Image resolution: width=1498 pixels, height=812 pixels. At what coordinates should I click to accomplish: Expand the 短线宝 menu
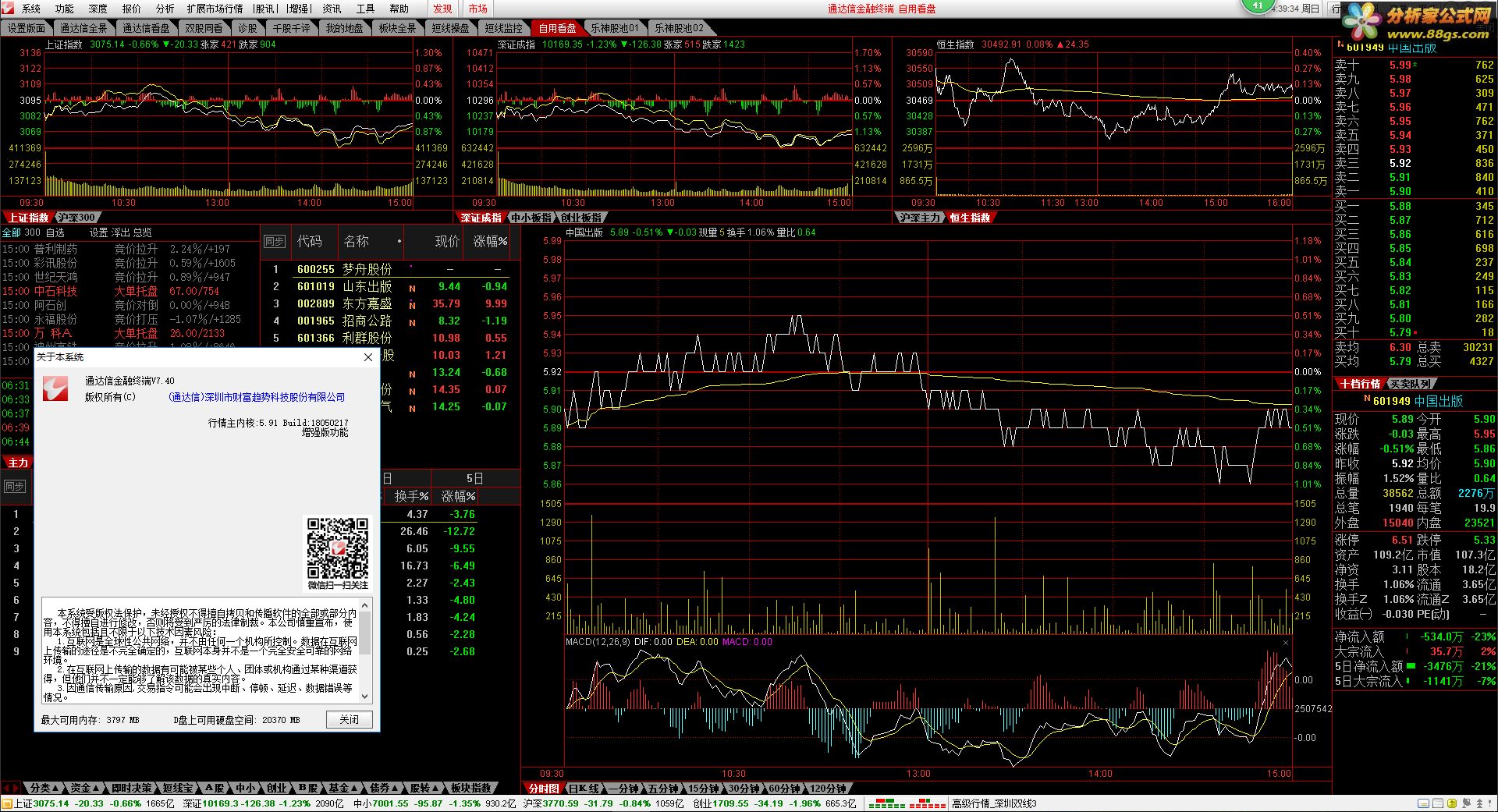point(178,789)
